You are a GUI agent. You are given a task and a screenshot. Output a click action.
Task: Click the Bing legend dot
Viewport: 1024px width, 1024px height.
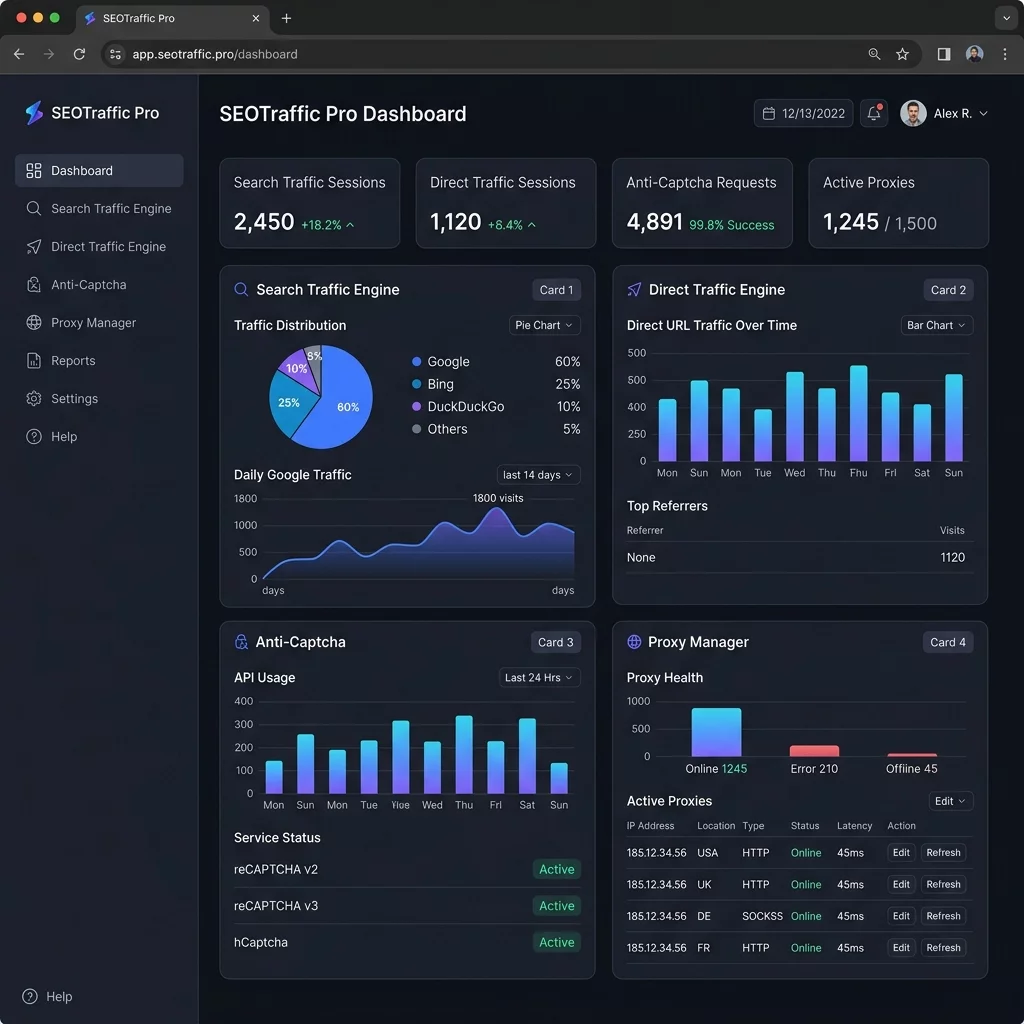tap(417, 384)
